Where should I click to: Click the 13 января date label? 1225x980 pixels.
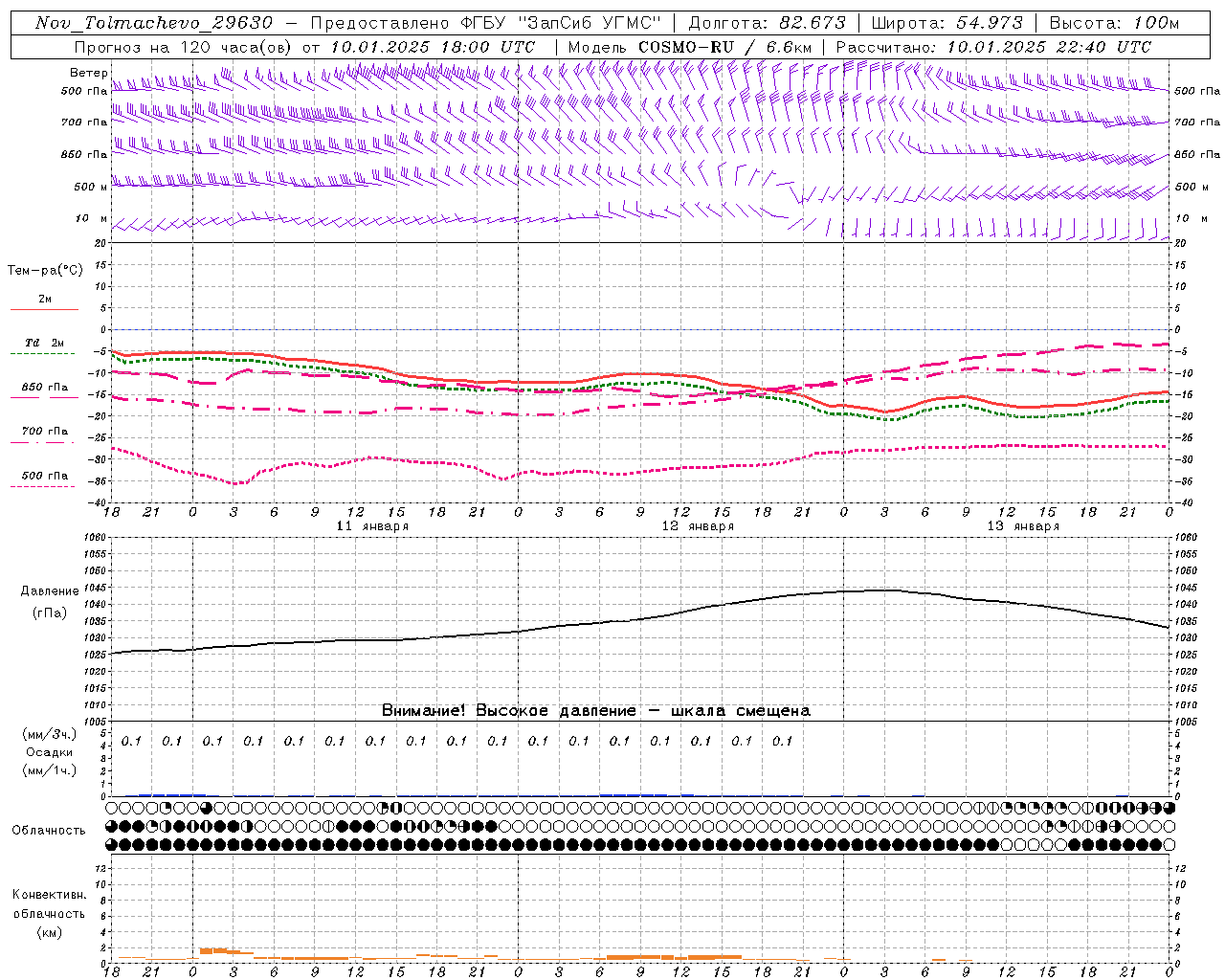point(1023,526)
